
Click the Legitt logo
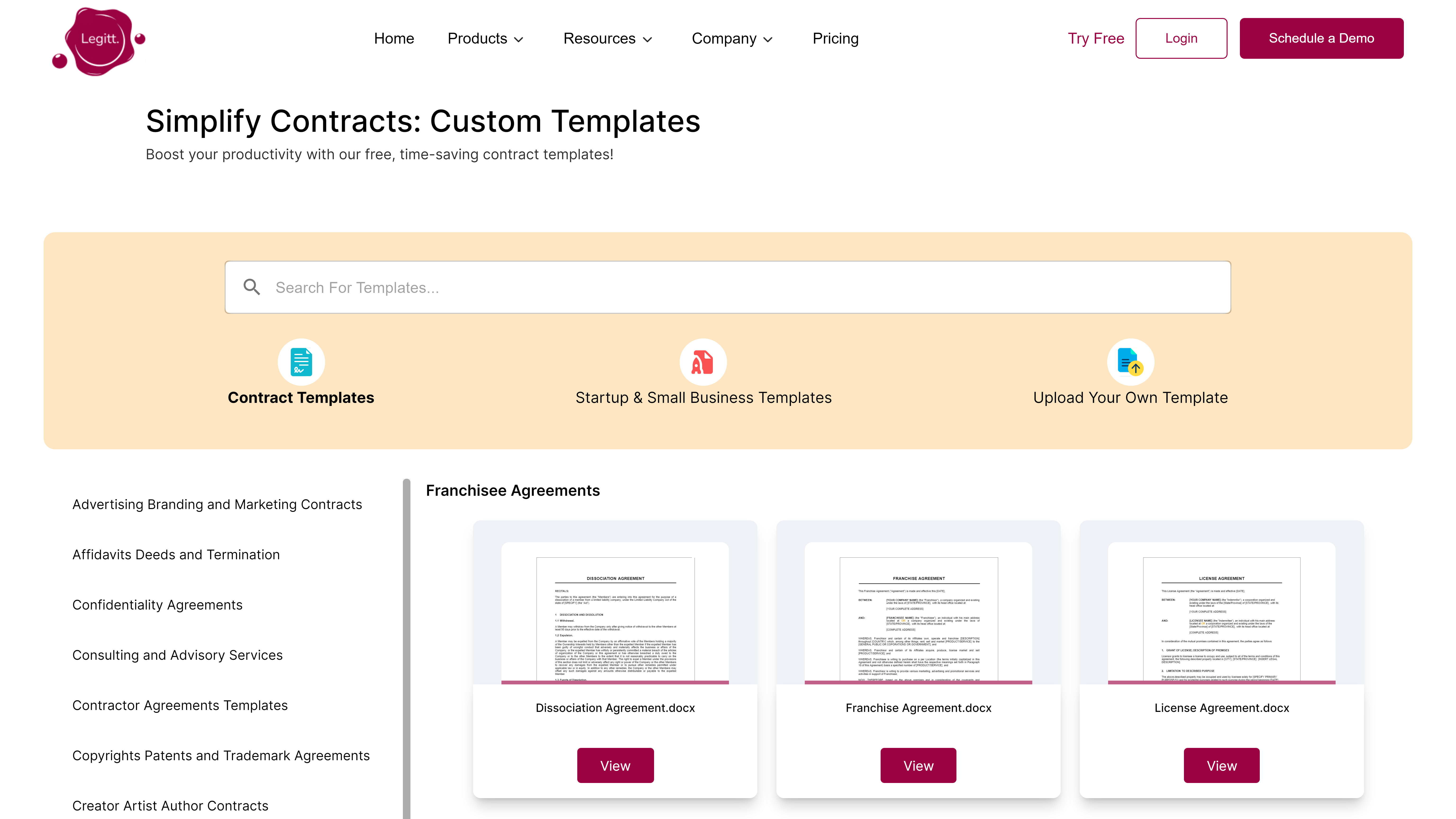coord(99,41)
